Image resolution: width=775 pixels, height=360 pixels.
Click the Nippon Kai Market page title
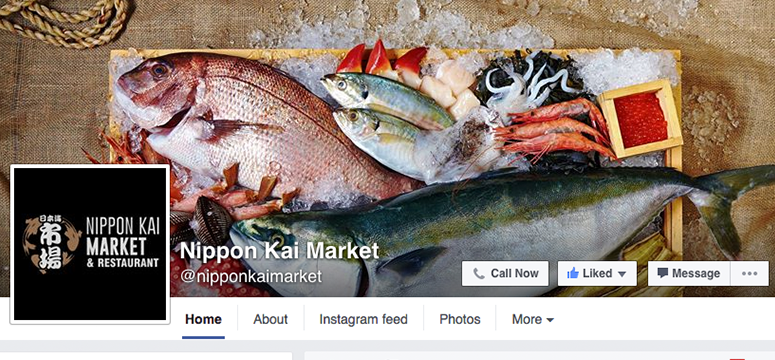[x=279, y=251]
